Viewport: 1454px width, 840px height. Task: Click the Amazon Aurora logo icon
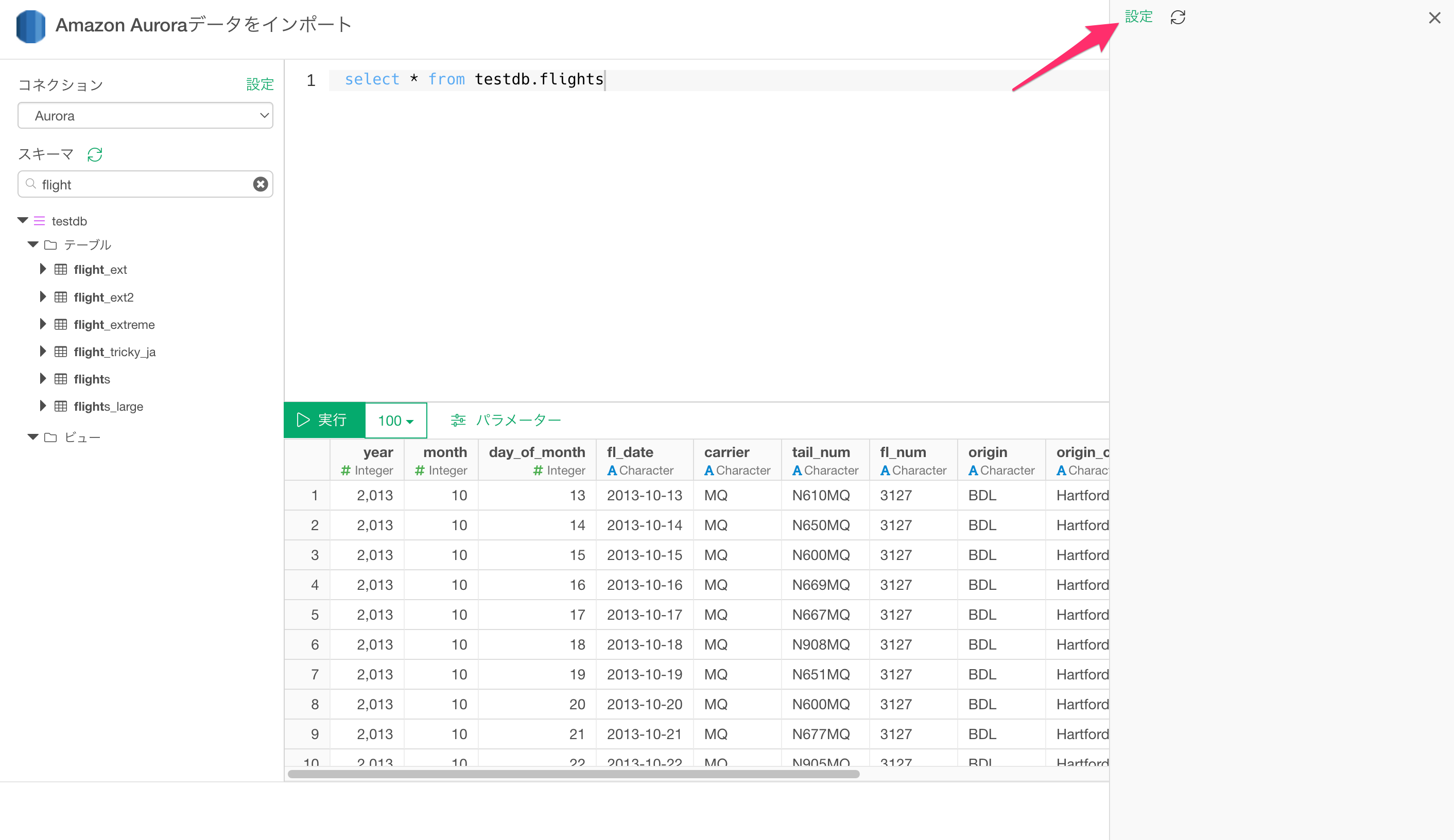tap(30, 26)
